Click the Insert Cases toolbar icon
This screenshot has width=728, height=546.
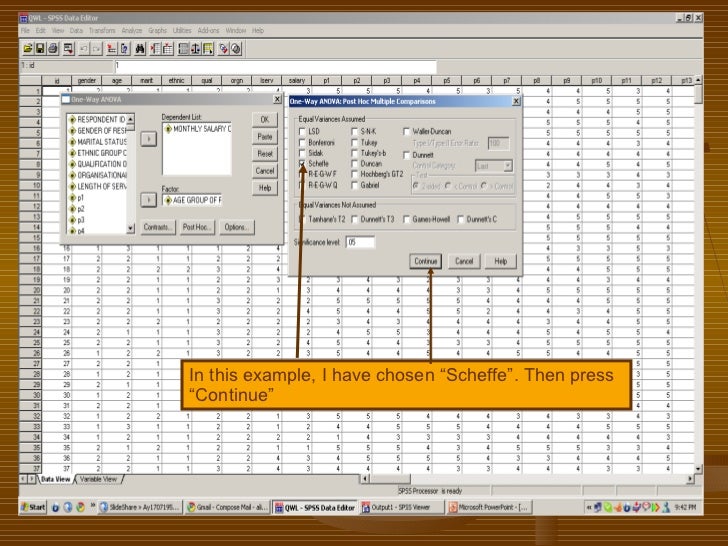(155, 49)
